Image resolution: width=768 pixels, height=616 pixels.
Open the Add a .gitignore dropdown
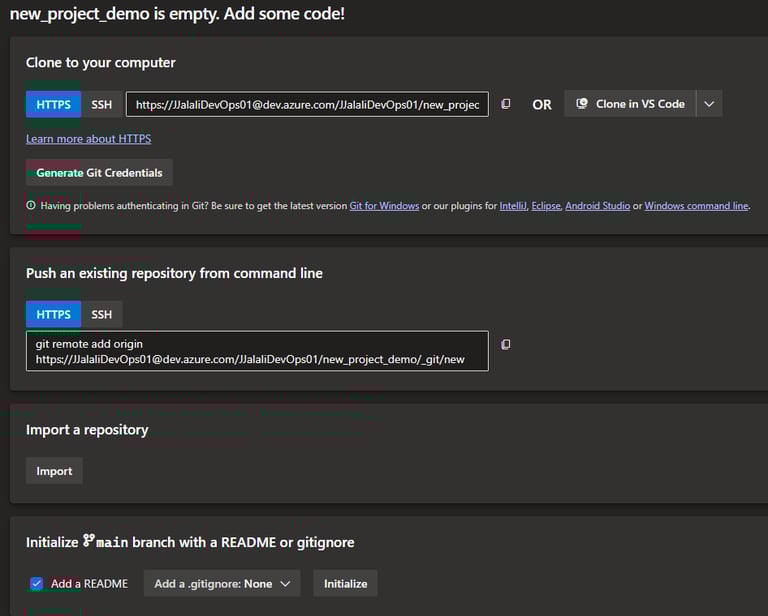pos(222,584)
